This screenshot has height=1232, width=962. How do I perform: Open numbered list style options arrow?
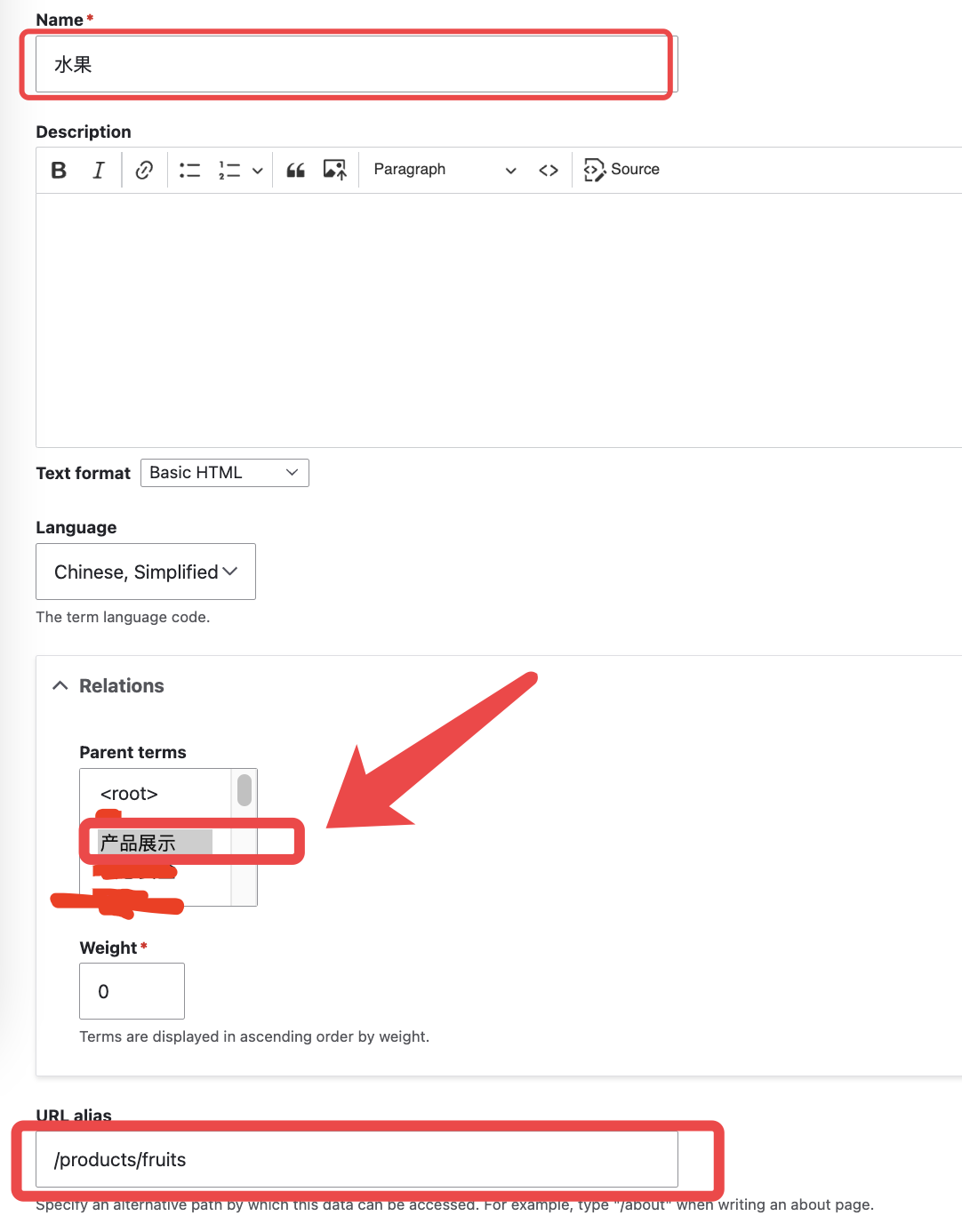pos(257,171)
